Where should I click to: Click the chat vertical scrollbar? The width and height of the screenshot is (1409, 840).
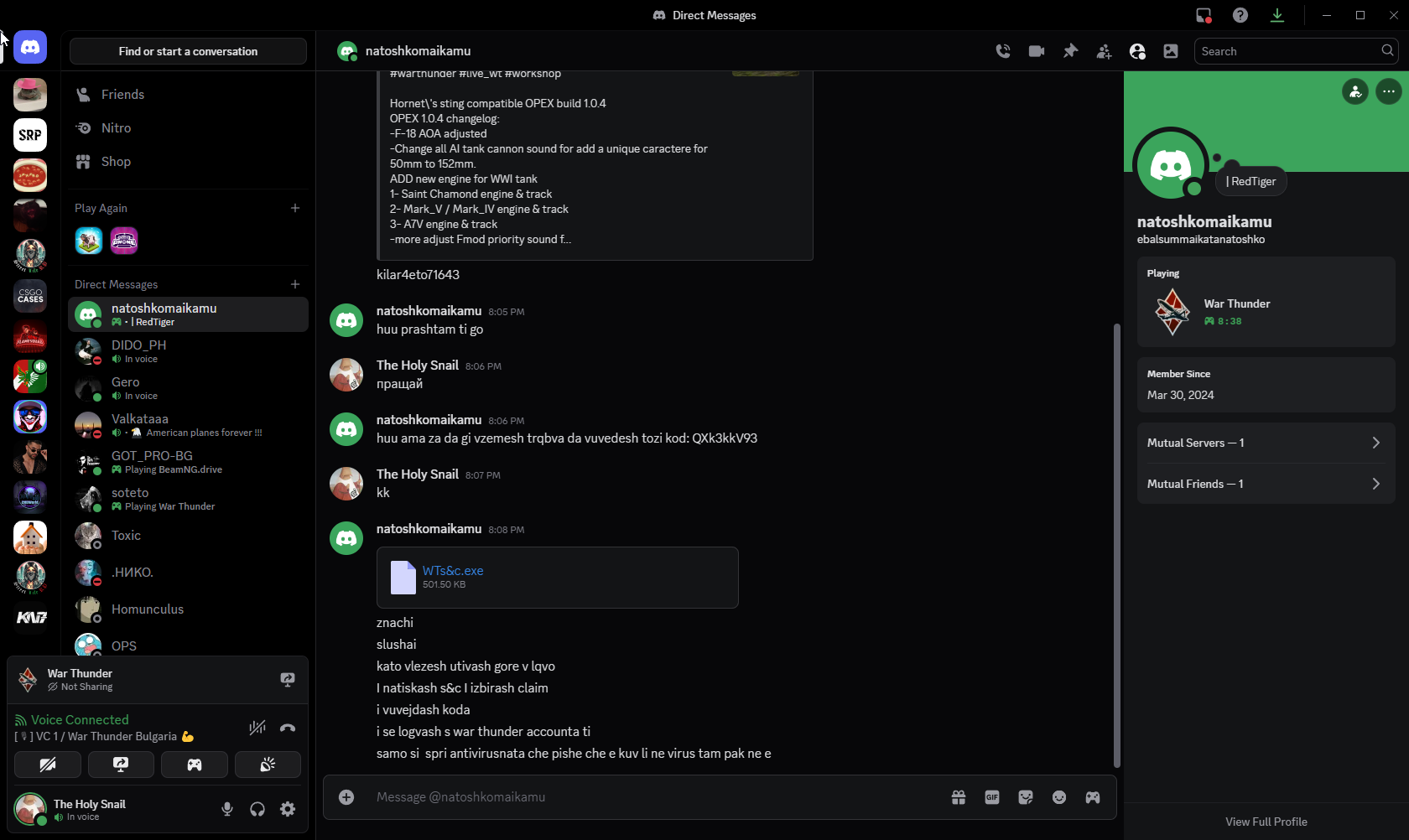click(1116, 545)
